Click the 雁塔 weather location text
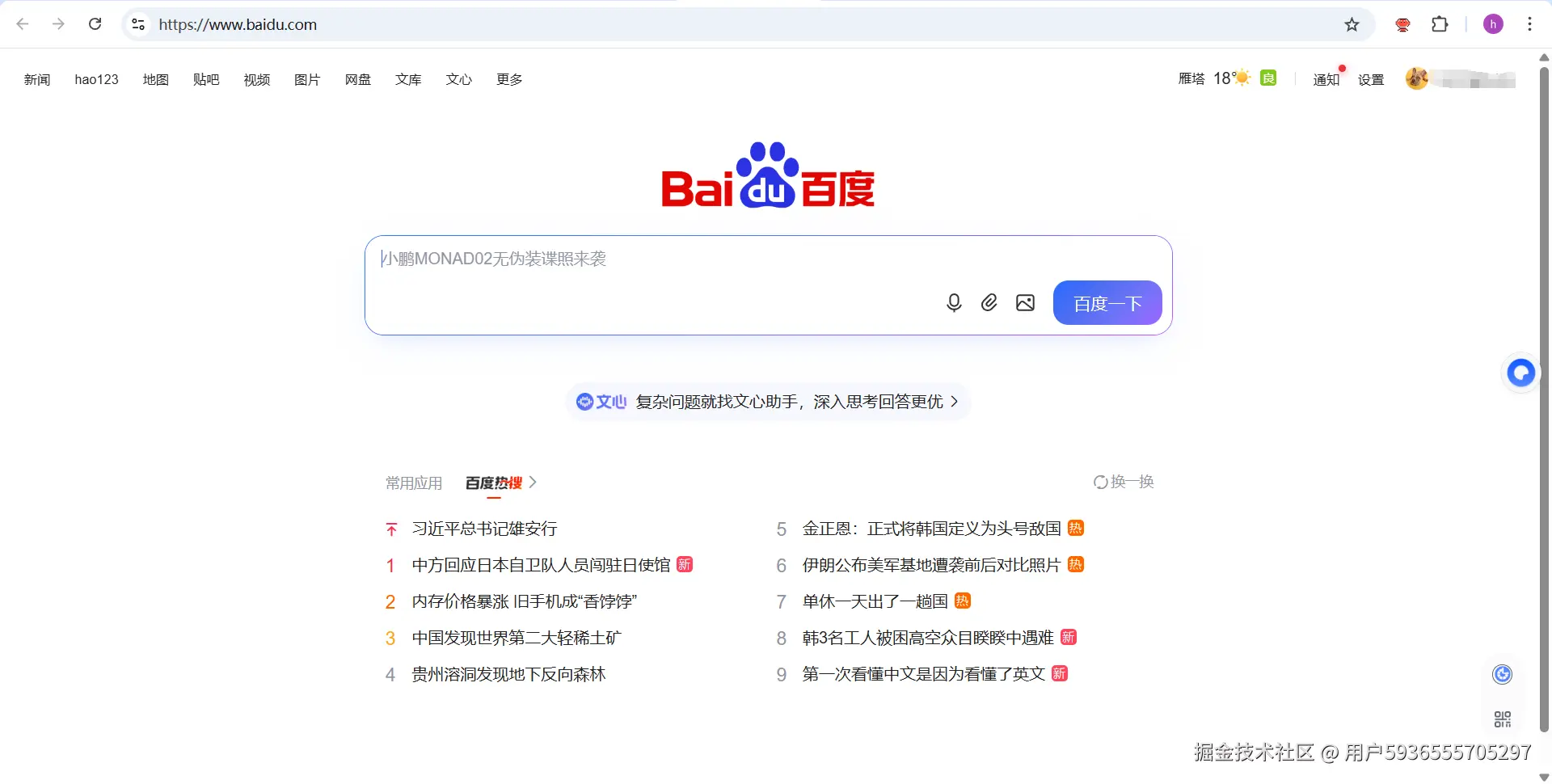The width and height of the screenshot is (1552, 784). point(1191,78)
